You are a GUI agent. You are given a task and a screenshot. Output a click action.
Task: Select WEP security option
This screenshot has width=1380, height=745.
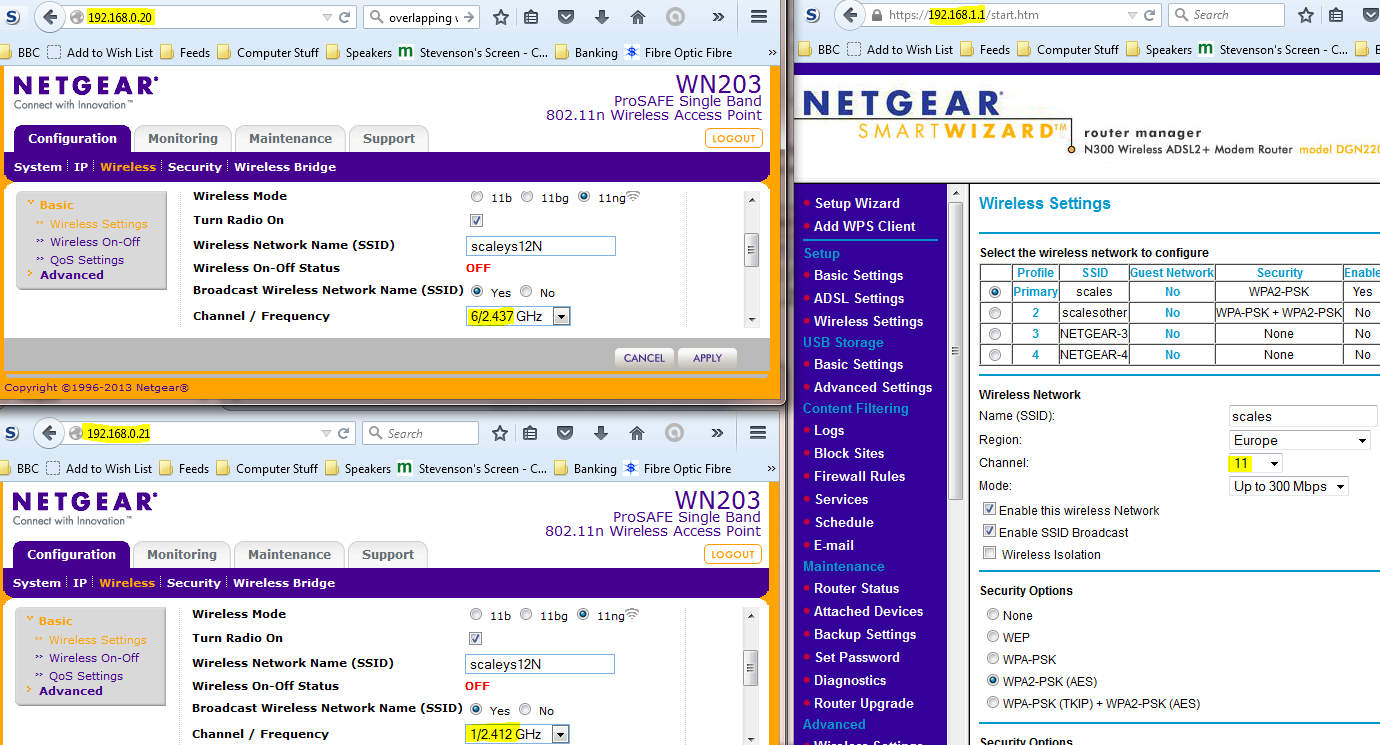coord(993,636)
